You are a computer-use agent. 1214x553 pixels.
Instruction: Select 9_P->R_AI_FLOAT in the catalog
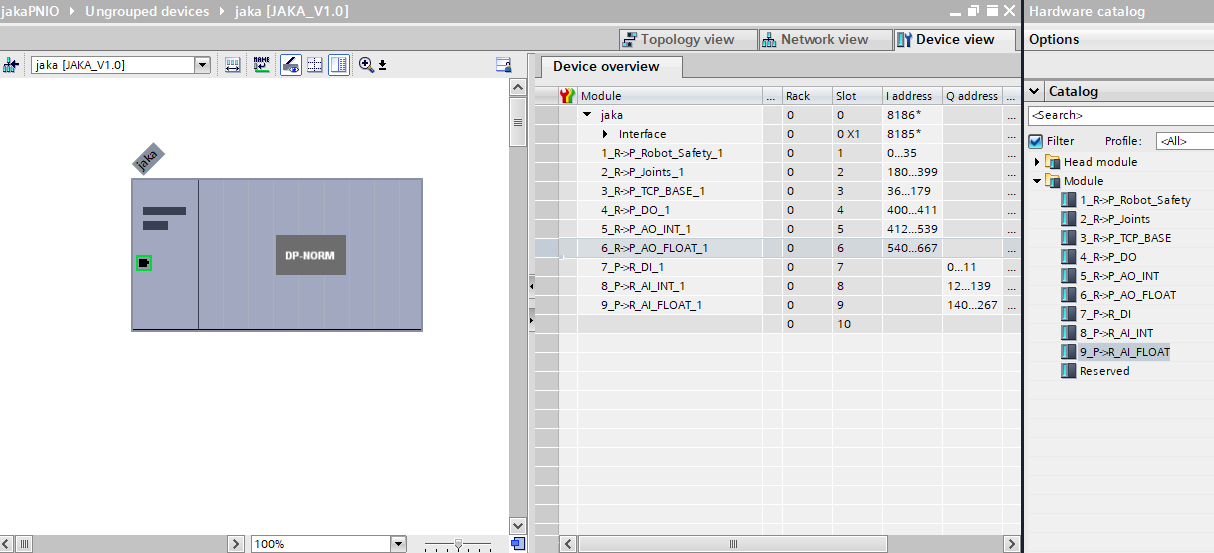pos(1124,352)
